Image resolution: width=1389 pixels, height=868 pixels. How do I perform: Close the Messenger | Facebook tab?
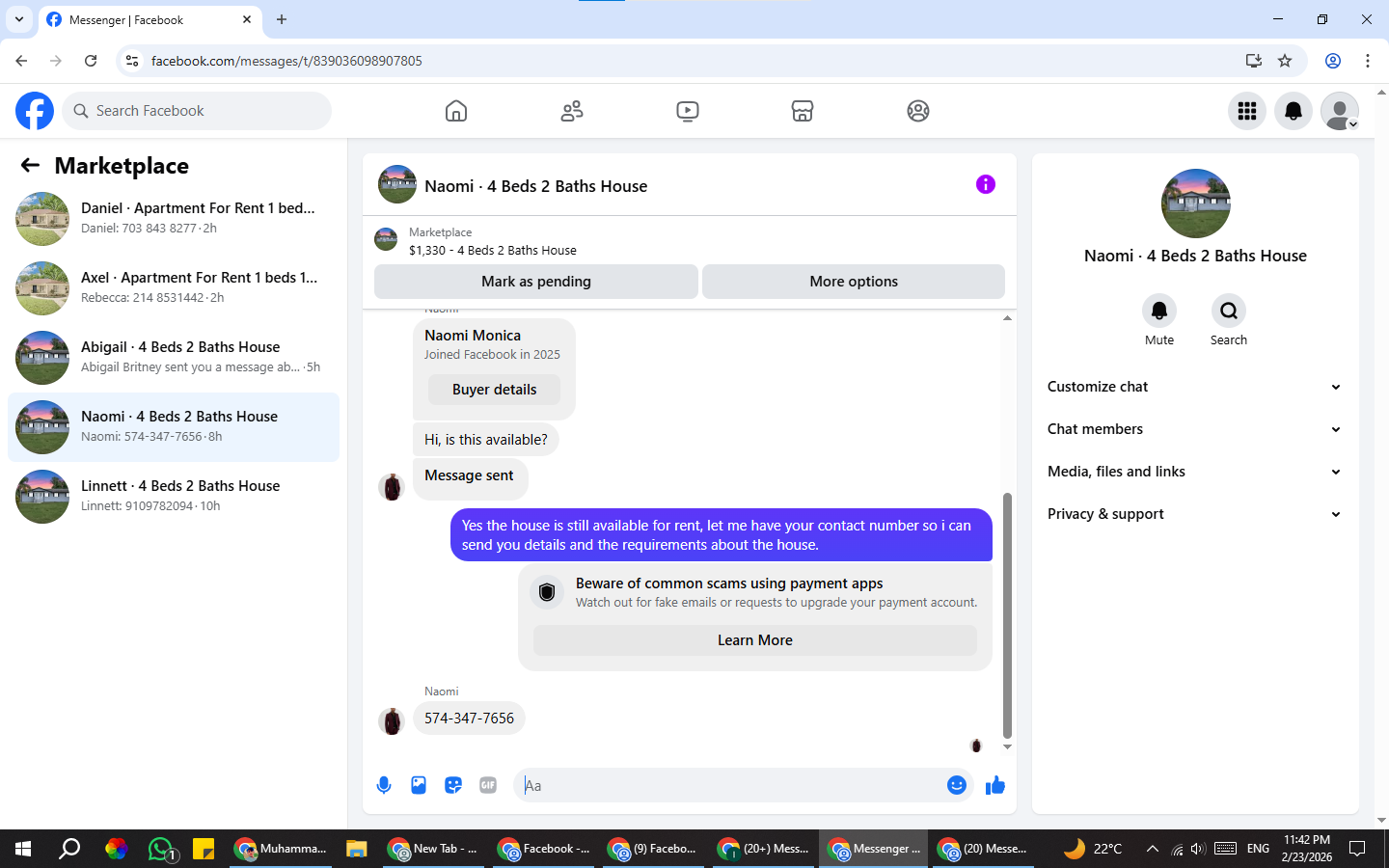pyautogui.click(x=247, y=19)
